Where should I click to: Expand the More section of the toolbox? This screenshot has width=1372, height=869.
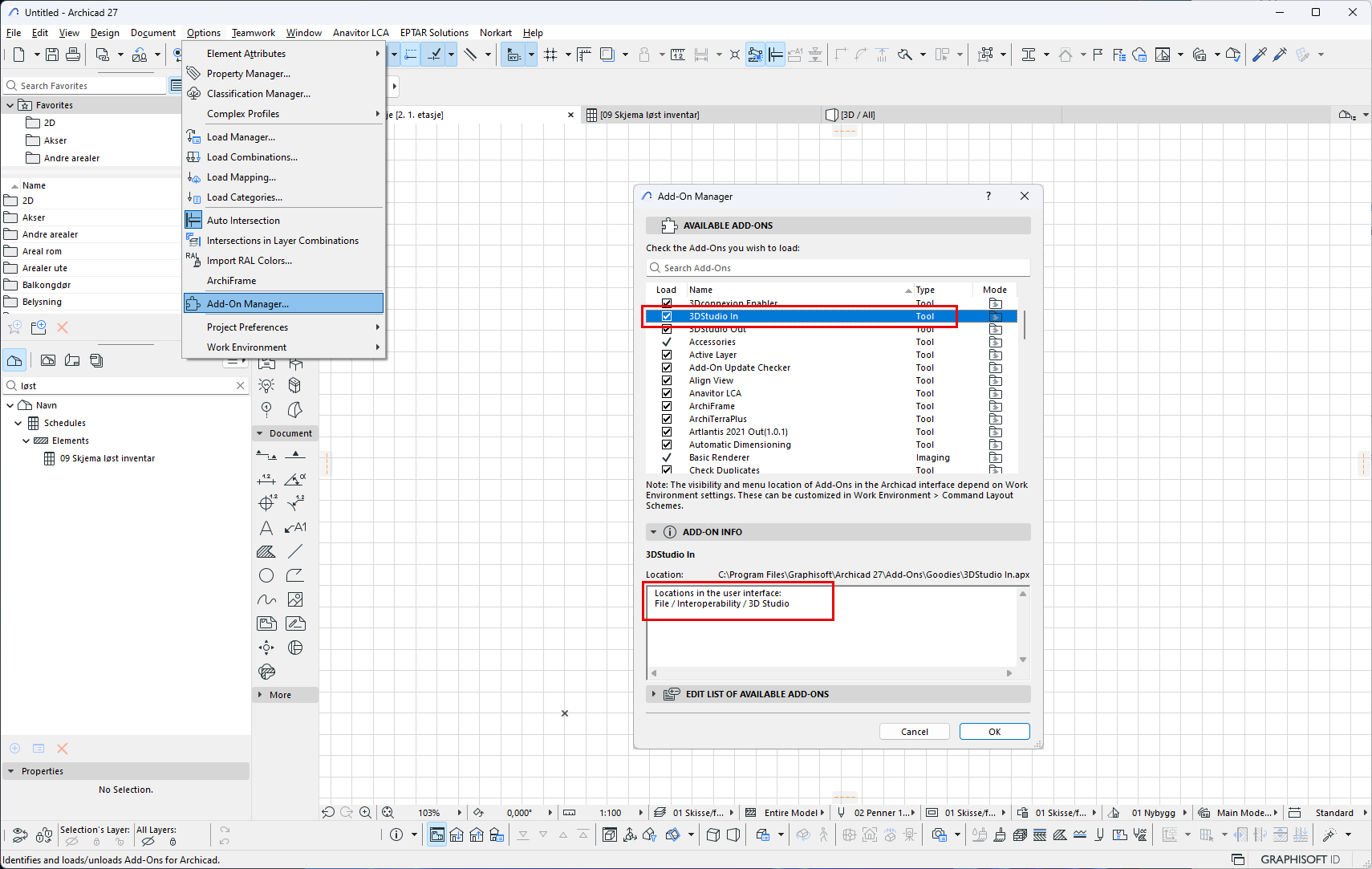point(260,695)
